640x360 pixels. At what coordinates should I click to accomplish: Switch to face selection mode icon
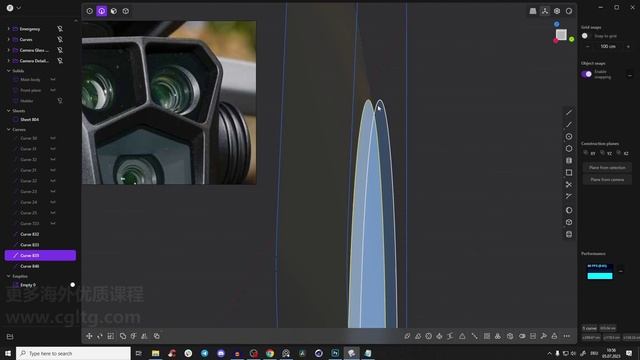[x=114, y=11]
